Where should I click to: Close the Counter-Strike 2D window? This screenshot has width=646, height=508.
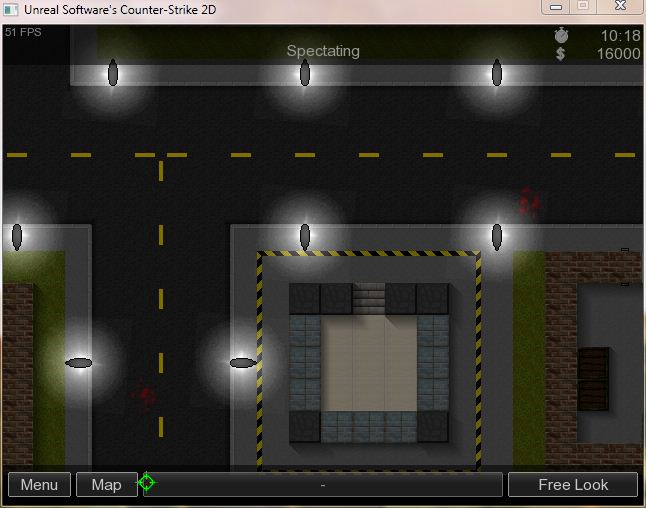pos(620,6)
